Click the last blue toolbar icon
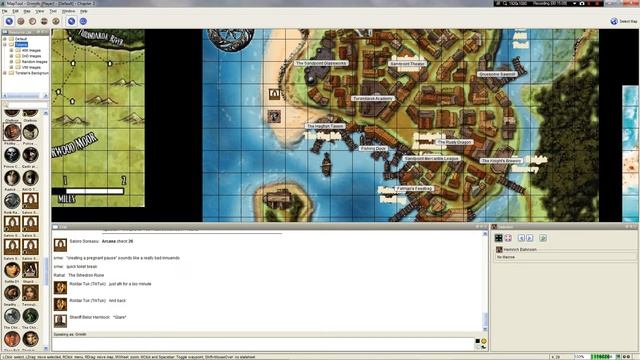The width and height of the screenshot is (640, 360). point(83,21)
